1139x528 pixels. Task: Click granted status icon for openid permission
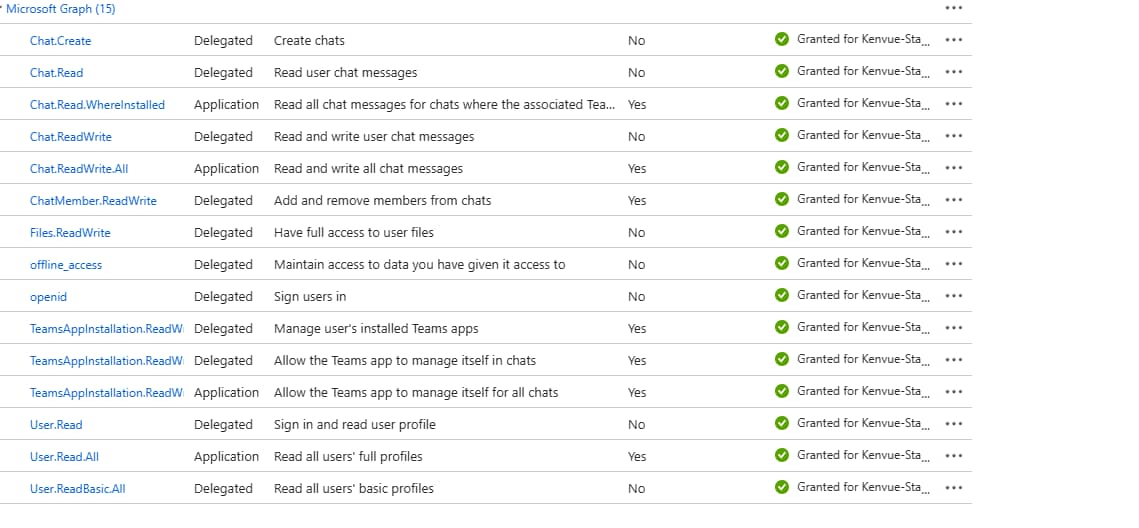(x=782, y=295)
